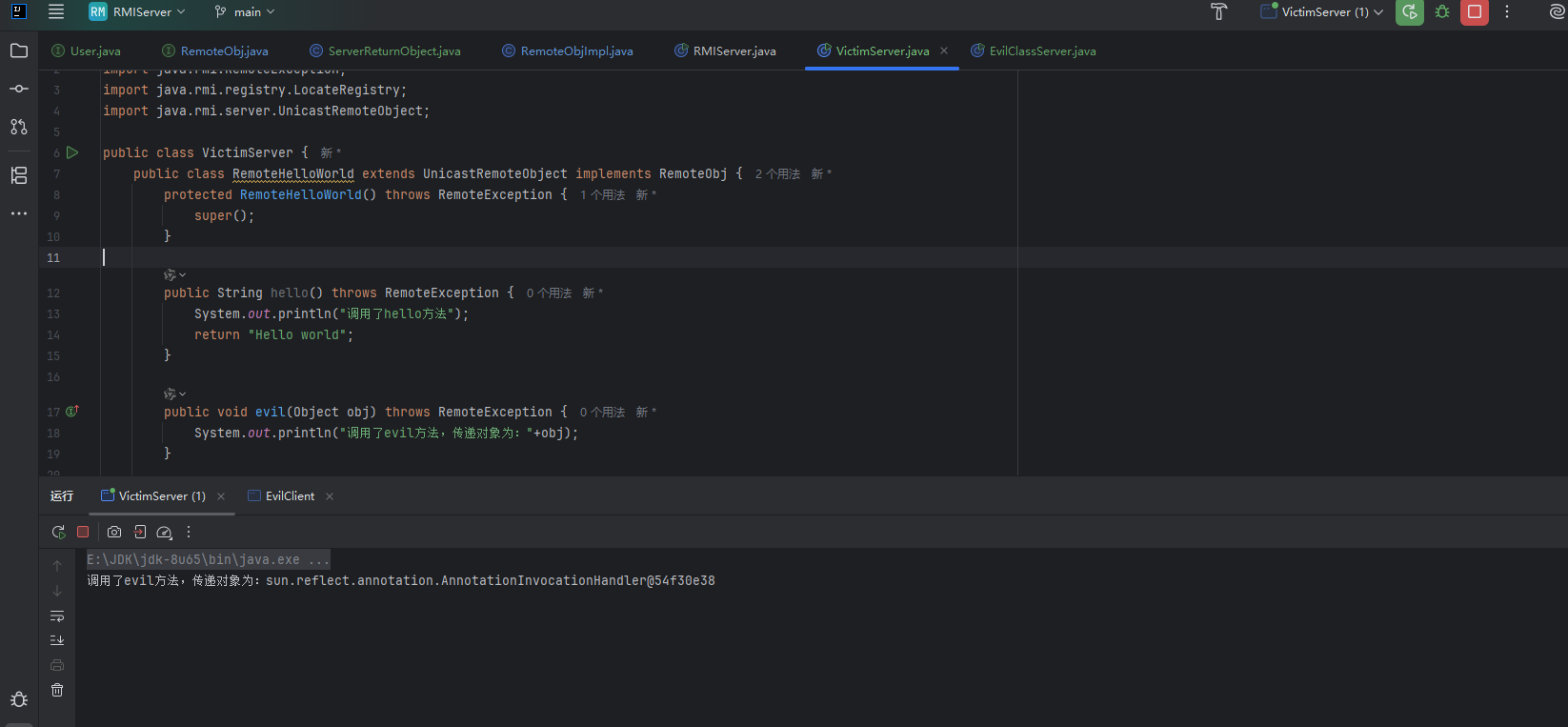Open the Project tool window folder icon

click(19, 50)
